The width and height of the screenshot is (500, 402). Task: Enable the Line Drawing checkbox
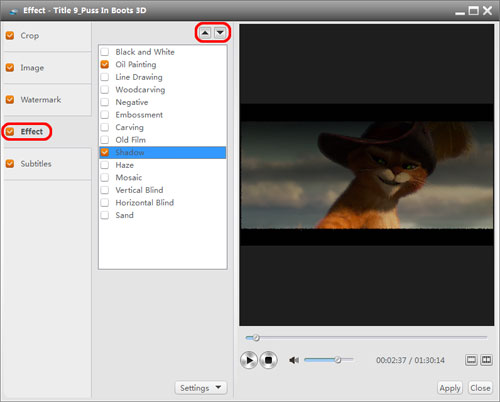point(105,77)
